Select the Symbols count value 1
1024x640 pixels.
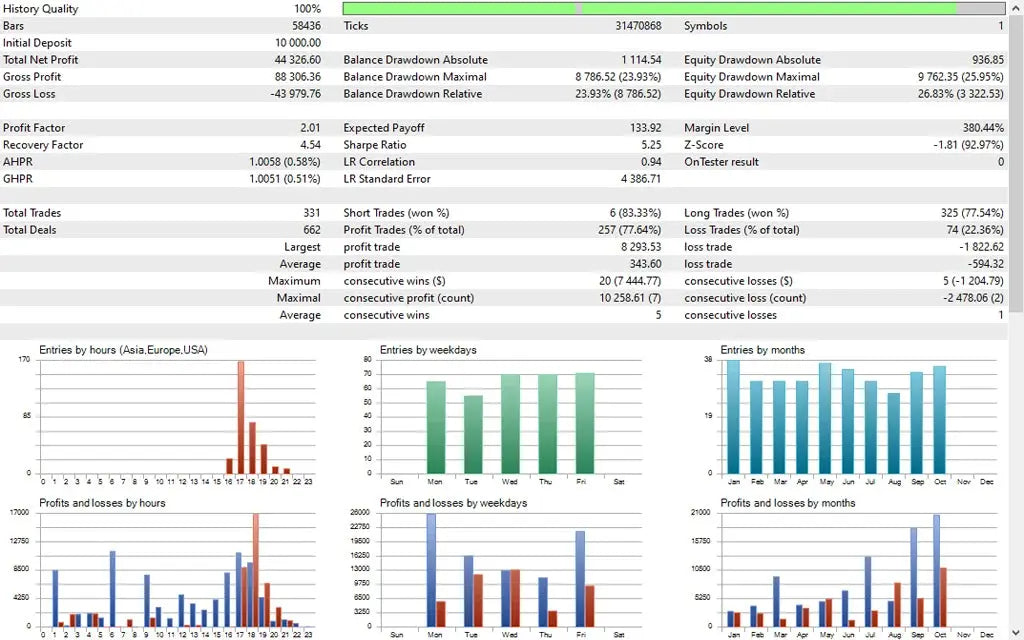(x=1000, y=25)
